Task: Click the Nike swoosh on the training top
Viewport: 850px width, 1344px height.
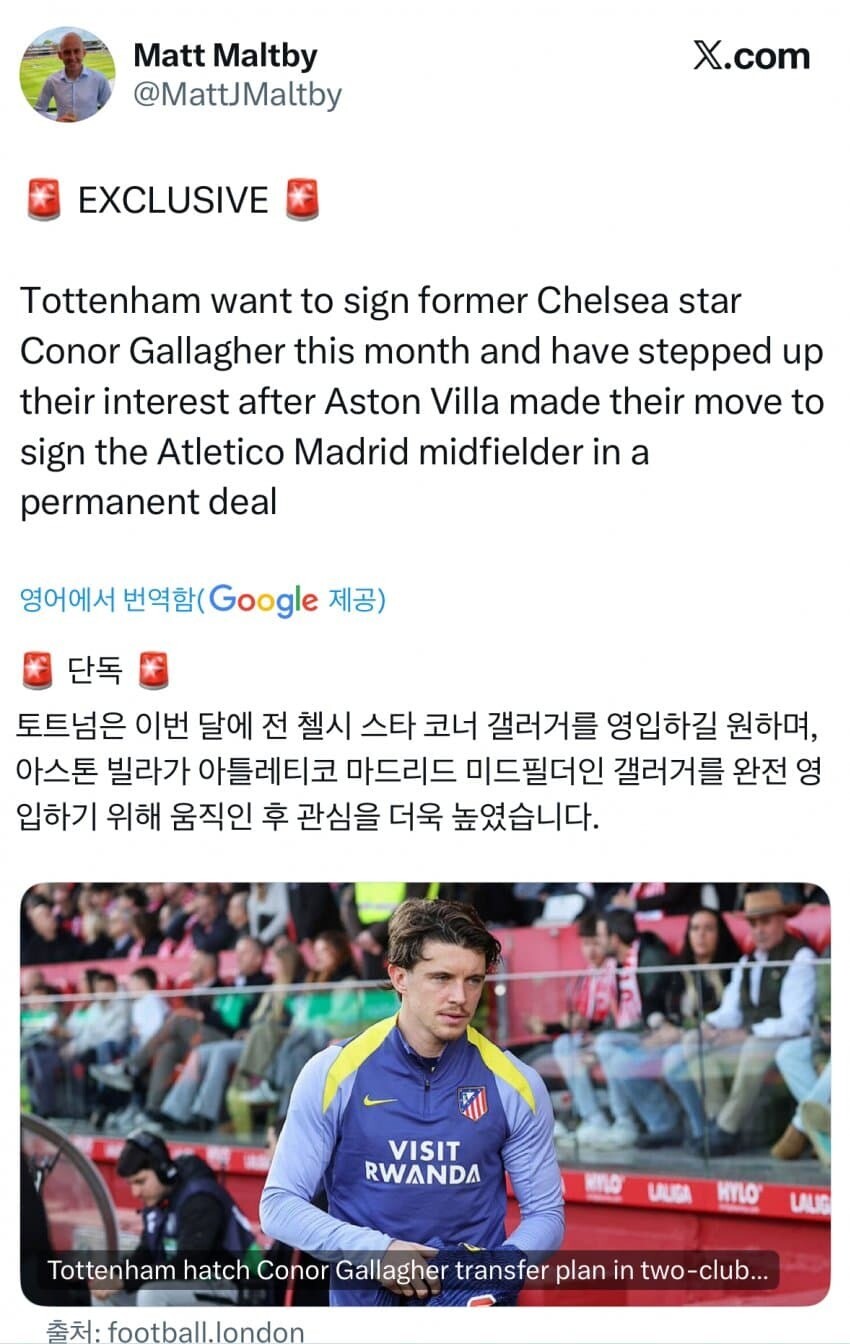Action: (379, 1100)
